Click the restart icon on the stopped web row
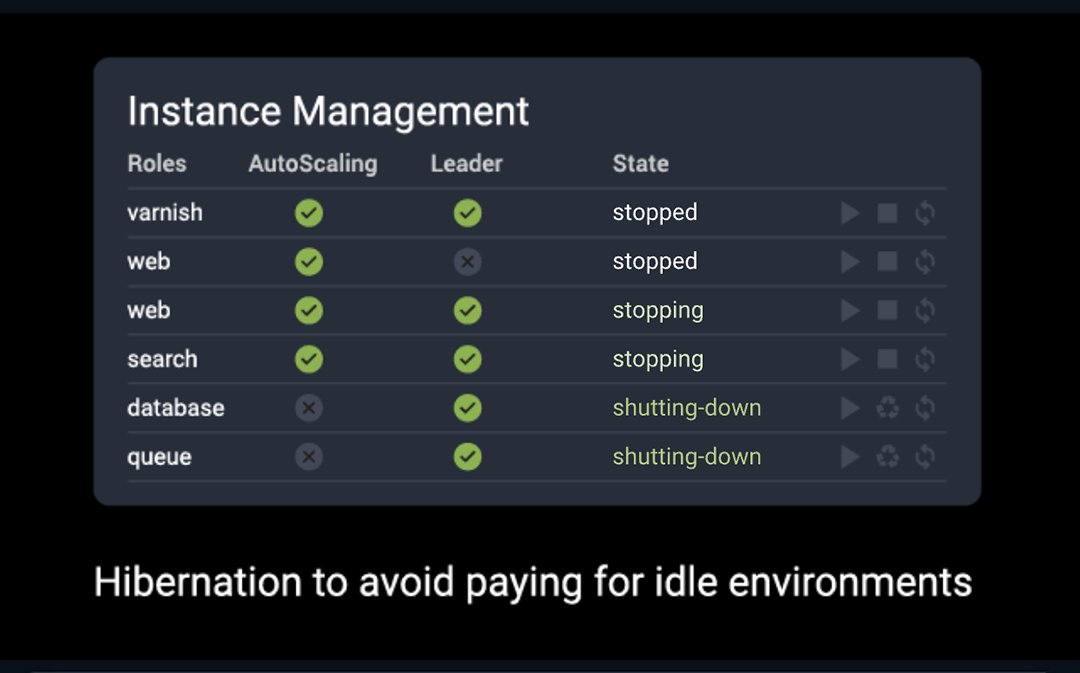The height and width of the screenshot is (673, 1080). 925,262
